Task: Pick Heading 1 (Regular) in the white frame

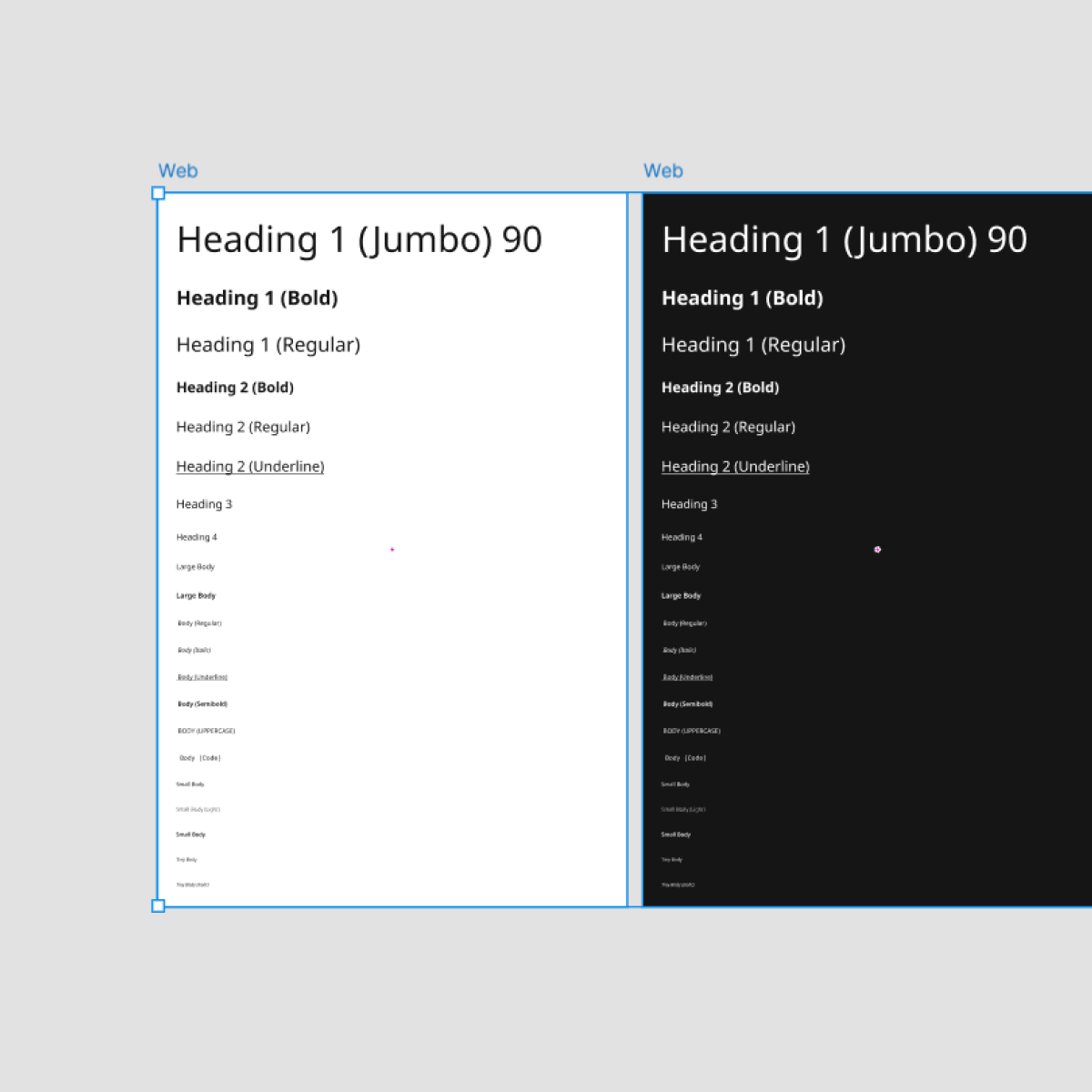Action: click(x=268, y=345)
